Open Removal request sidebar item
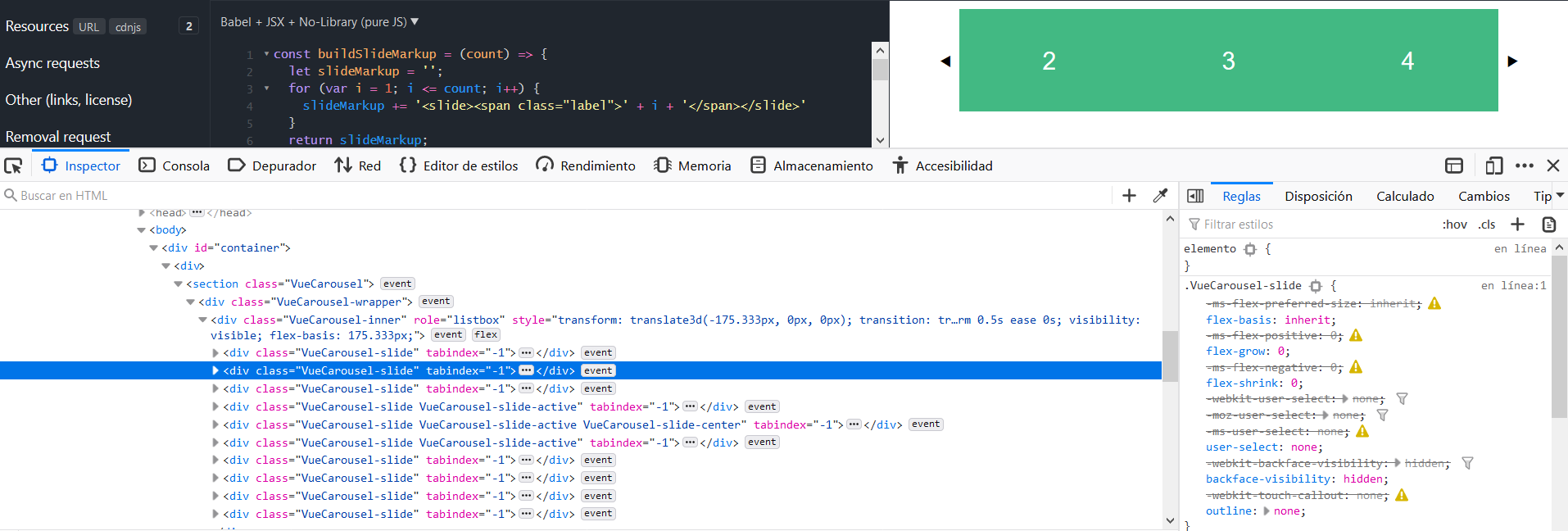Image resolution: width=1568 pixels, height=531 pixels. click(x=58, y=137)
